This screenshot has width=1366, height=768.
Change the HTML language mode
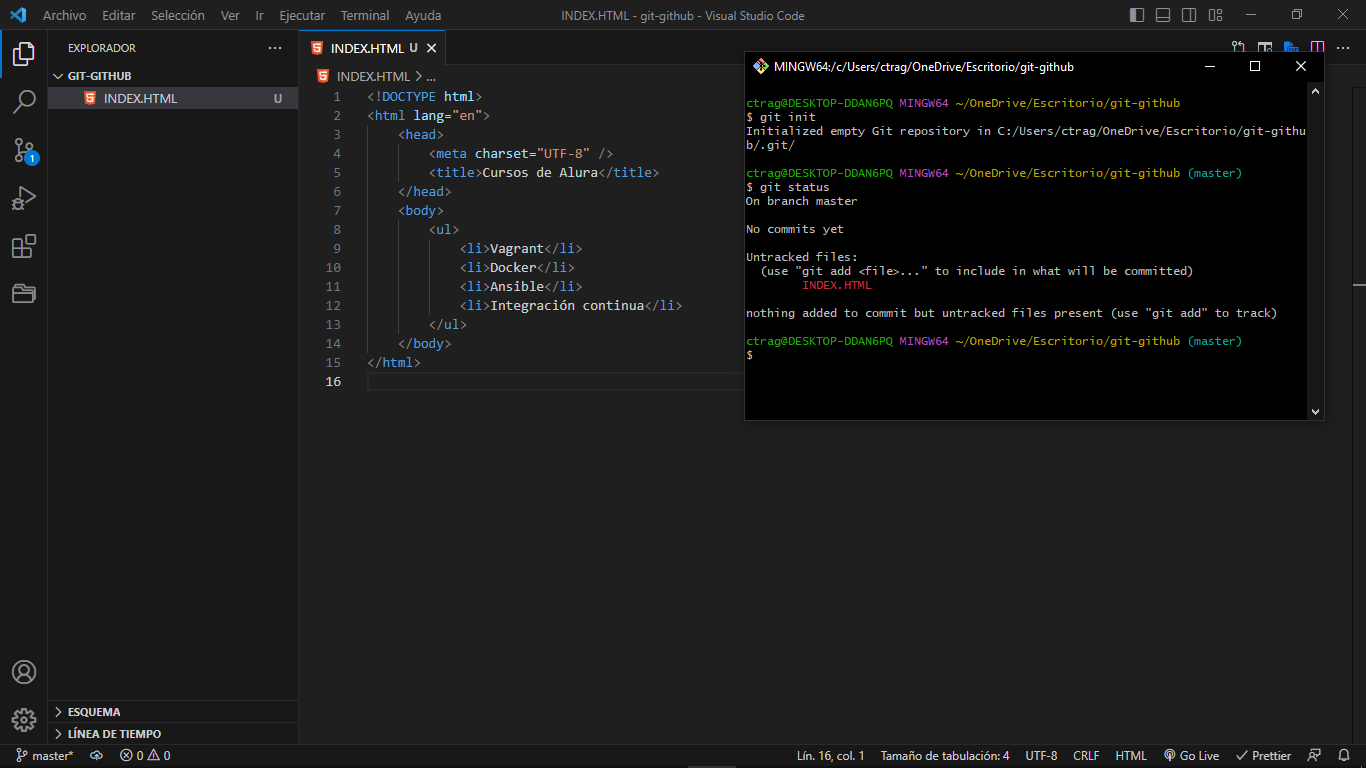(1131, 756)
